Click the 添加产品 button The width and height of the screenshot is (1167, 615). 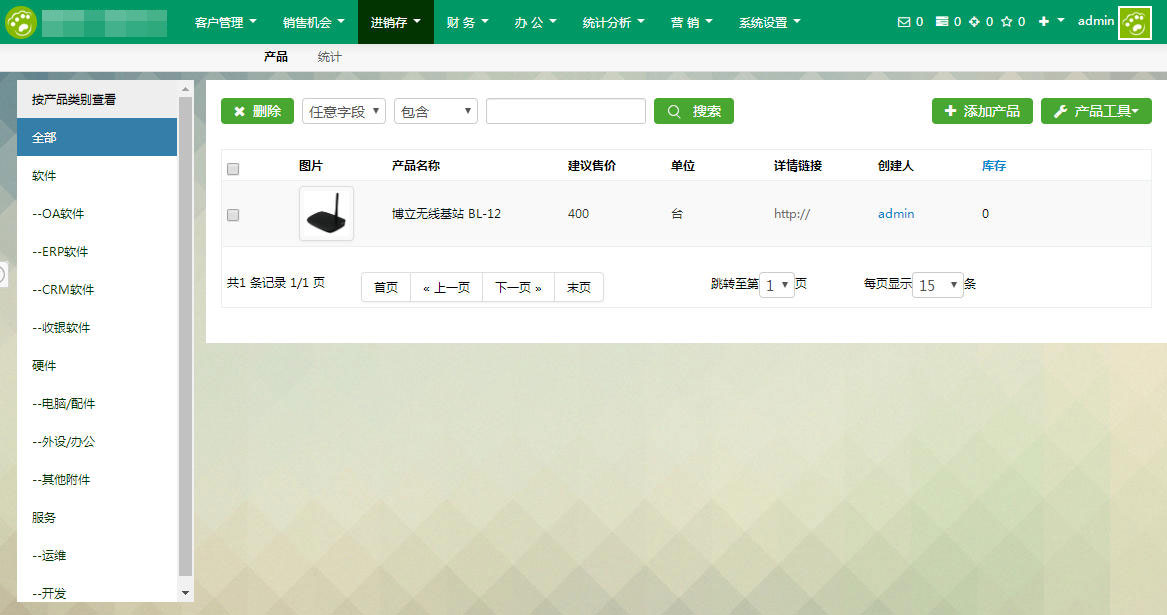(x=981, y=111)
